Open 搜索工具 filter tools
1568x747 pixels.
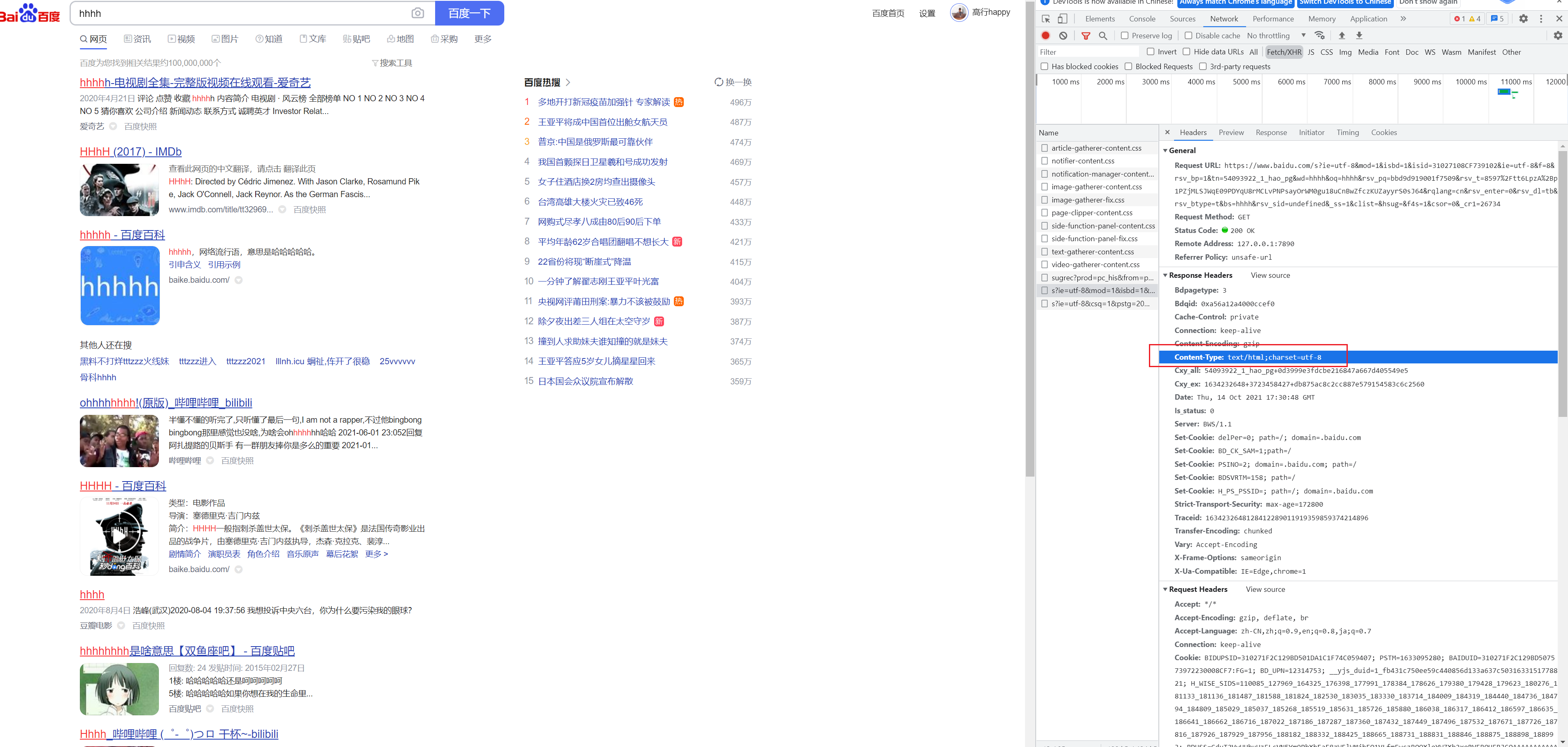coord(391,63)
